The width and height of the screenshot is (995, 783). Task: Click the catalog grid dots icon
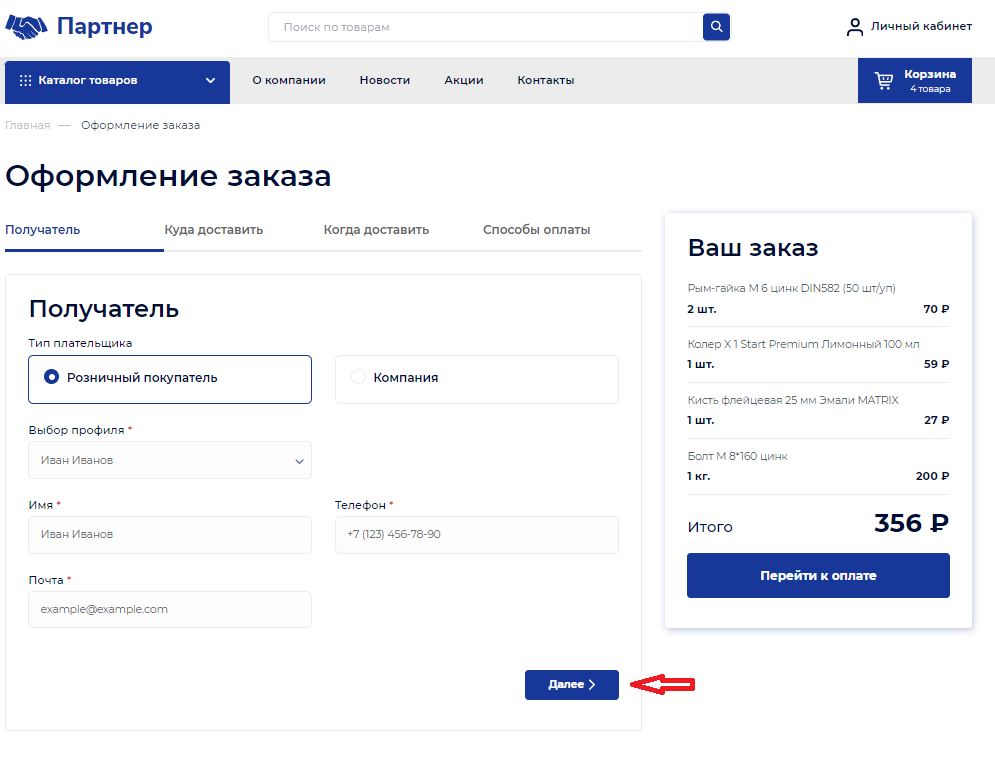[x=26, y=80]
